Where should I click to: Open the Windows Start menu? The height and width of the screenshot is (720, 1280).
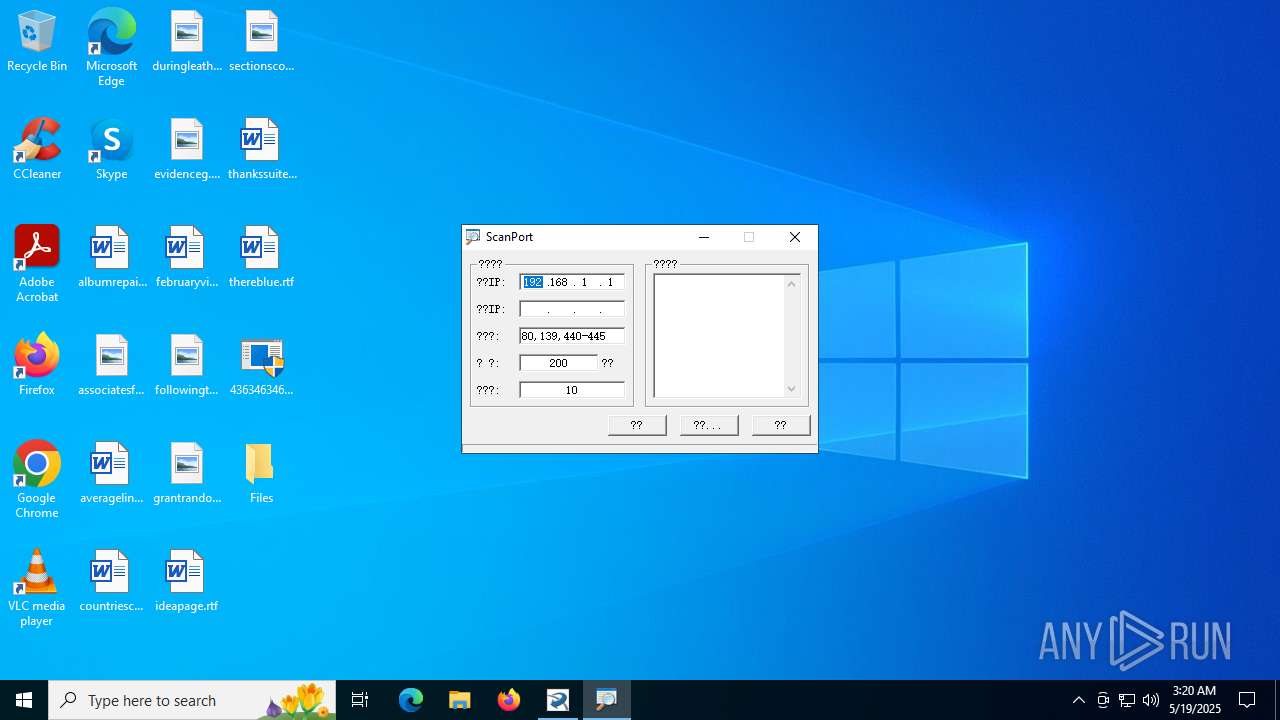24,700
